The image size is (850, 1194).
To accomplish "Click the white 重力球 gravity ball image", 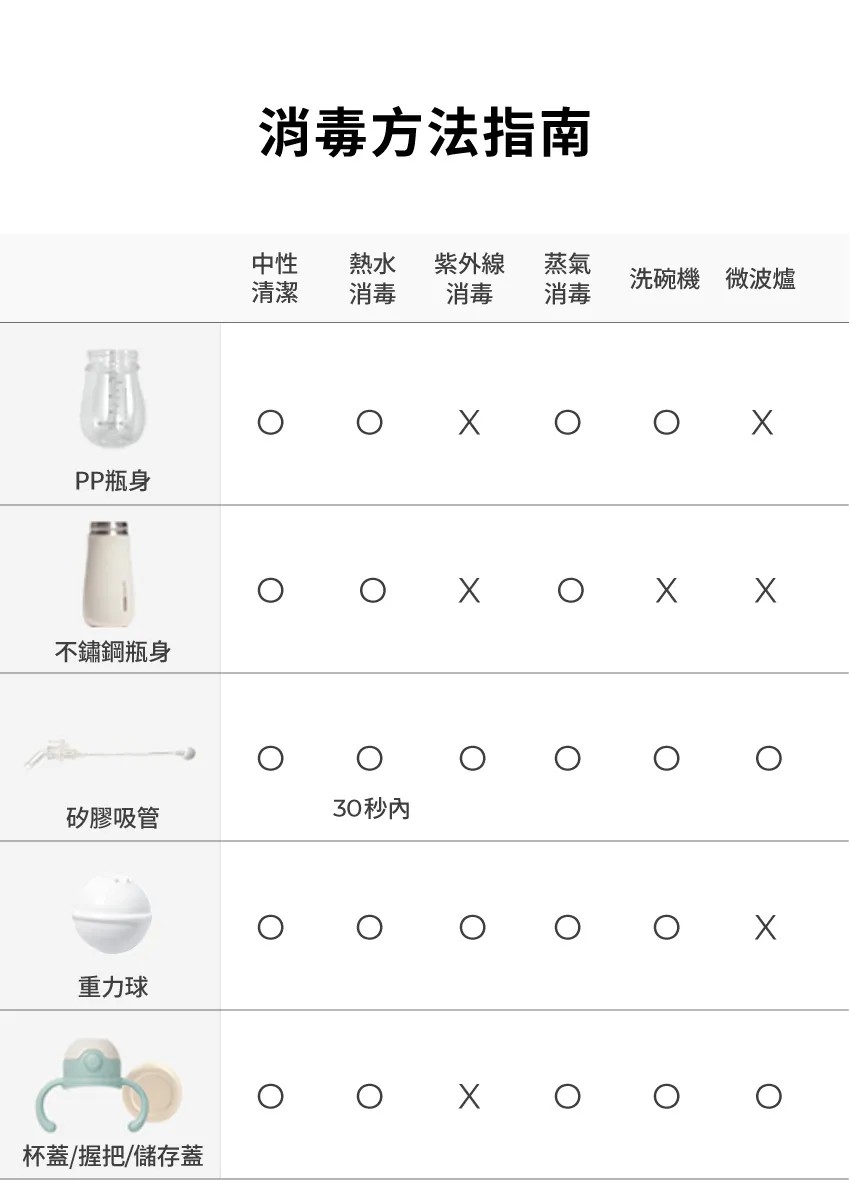I will coord(112,914).
